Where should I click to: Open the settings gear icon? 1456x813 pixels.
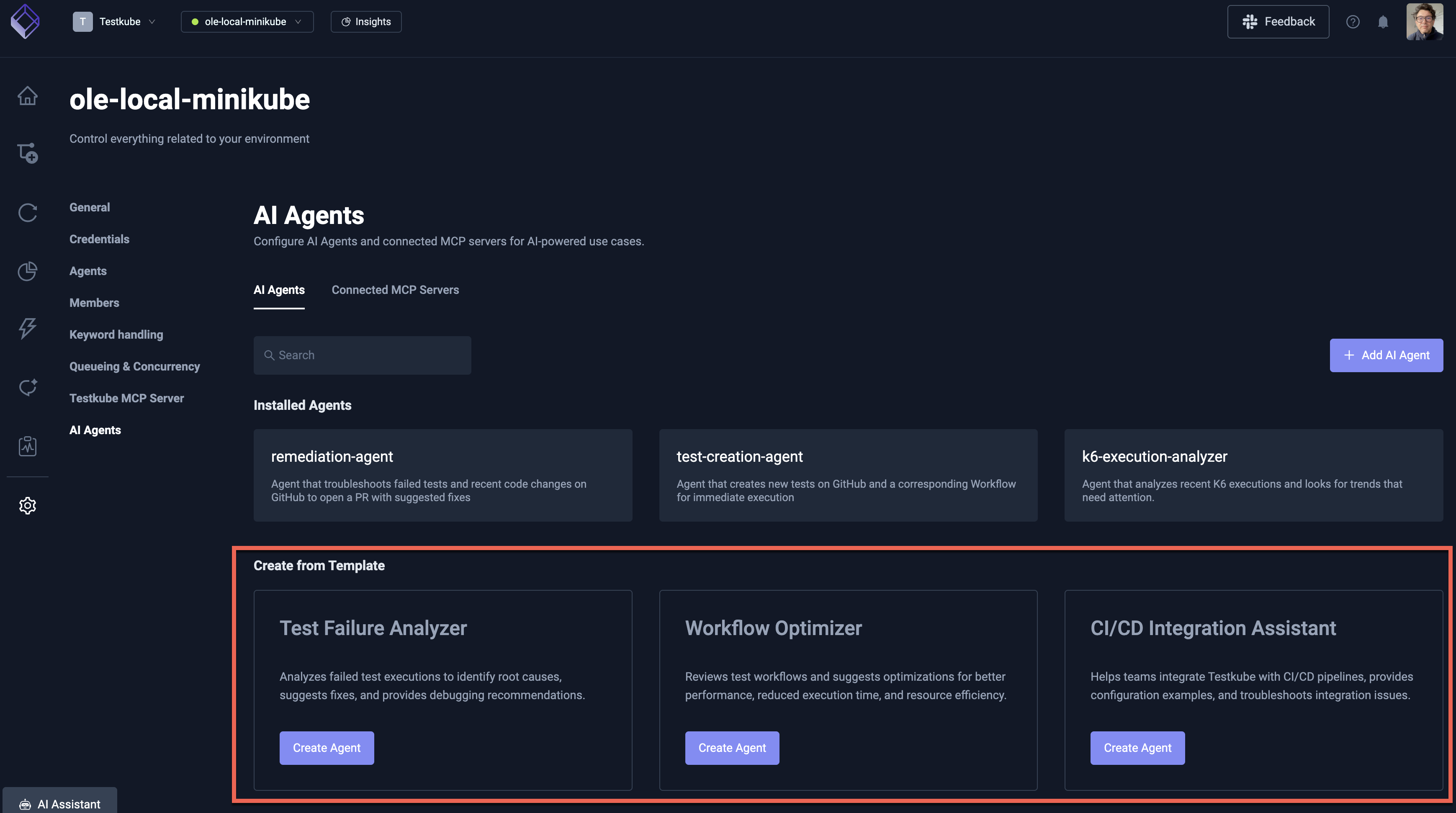tap(27, 505)
